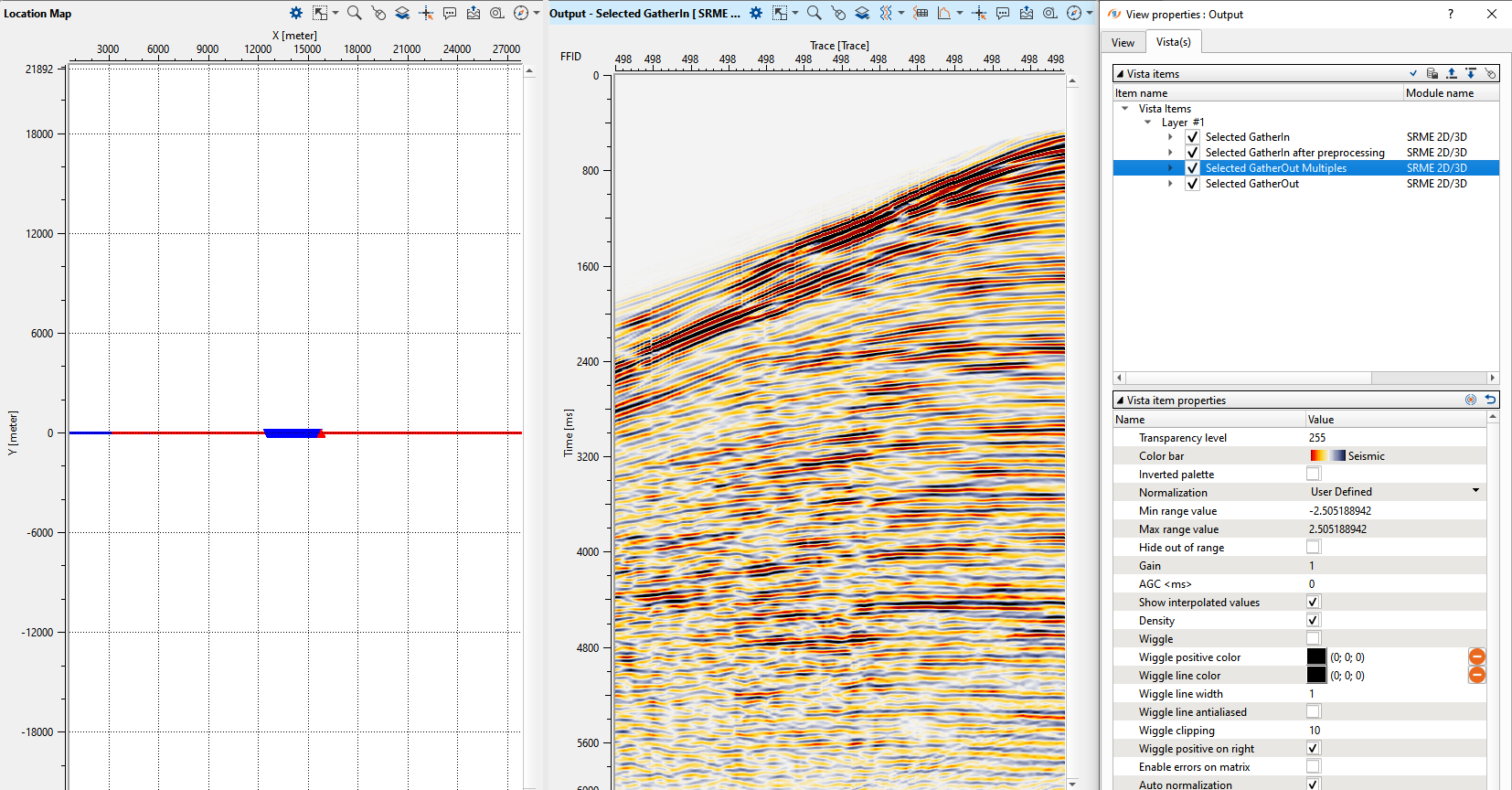Screen dimensions: 1512x790
Task: Uncheck Selected GatherOut visibility checkbox
Action: pos(1192,184)
